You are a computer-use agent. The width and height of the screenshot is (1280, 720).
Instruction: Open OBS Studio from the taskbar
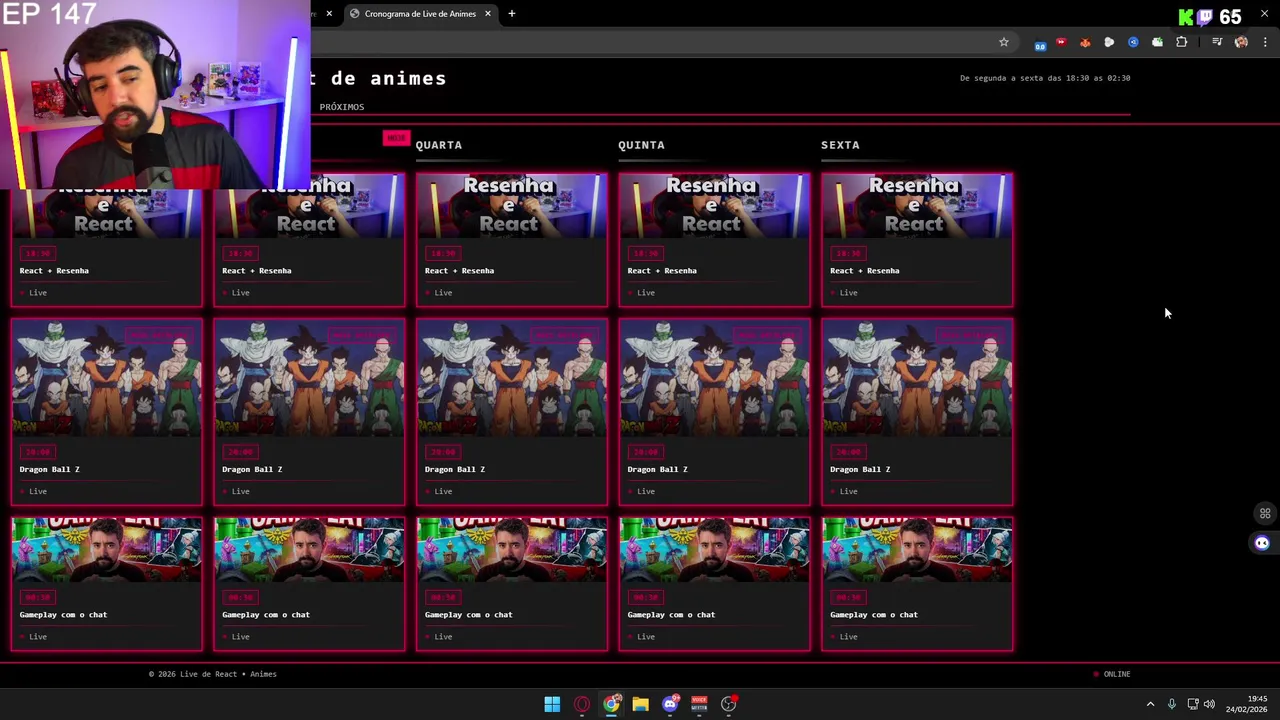coord(729,704)
